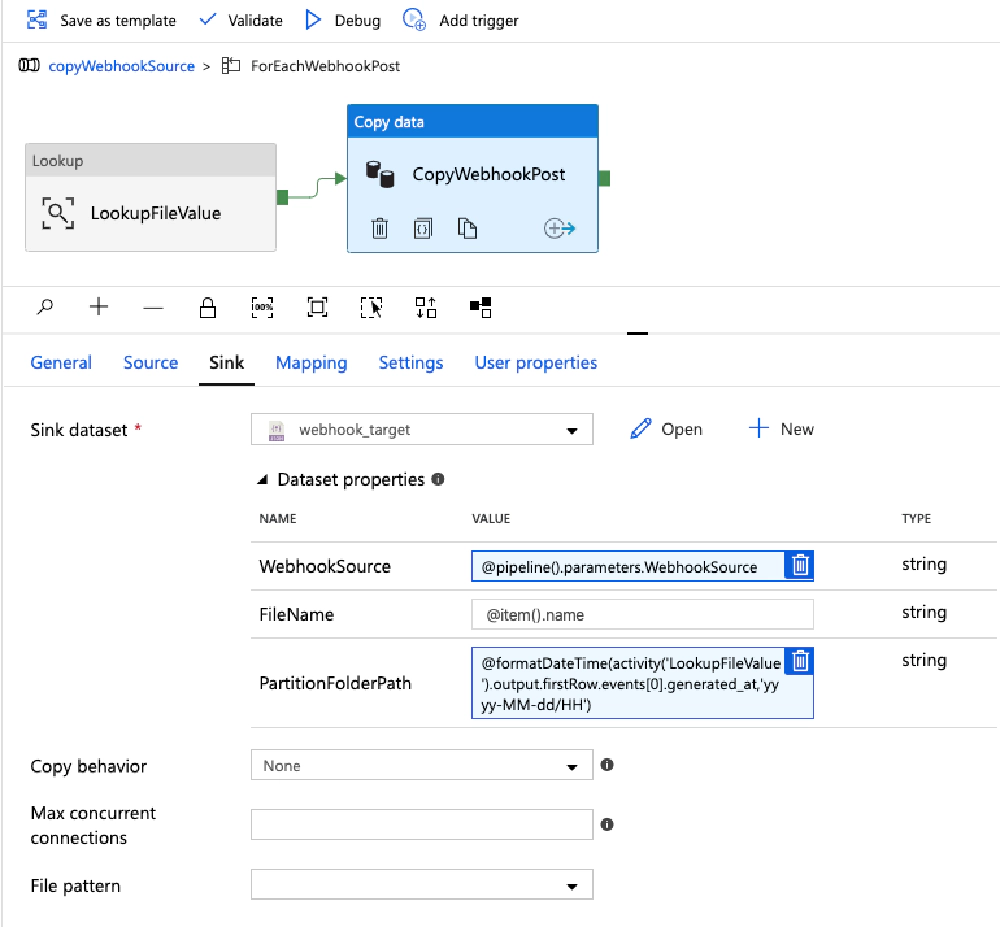Open the Copy behavior dropdown
Screen dimensions: 1000x927
click(x=573, y=765)
